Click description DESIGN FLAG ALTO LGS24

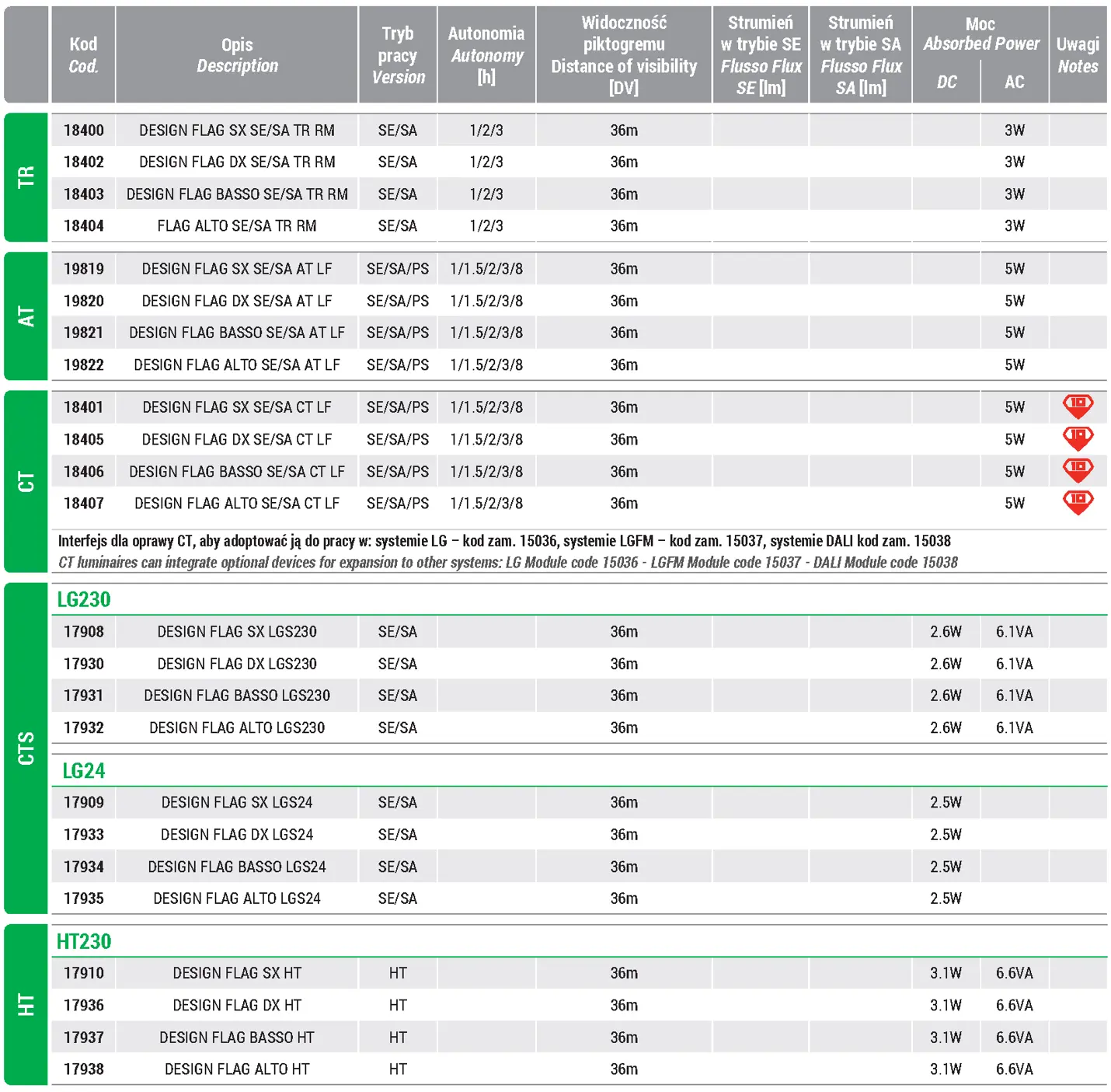click(237, 898)
